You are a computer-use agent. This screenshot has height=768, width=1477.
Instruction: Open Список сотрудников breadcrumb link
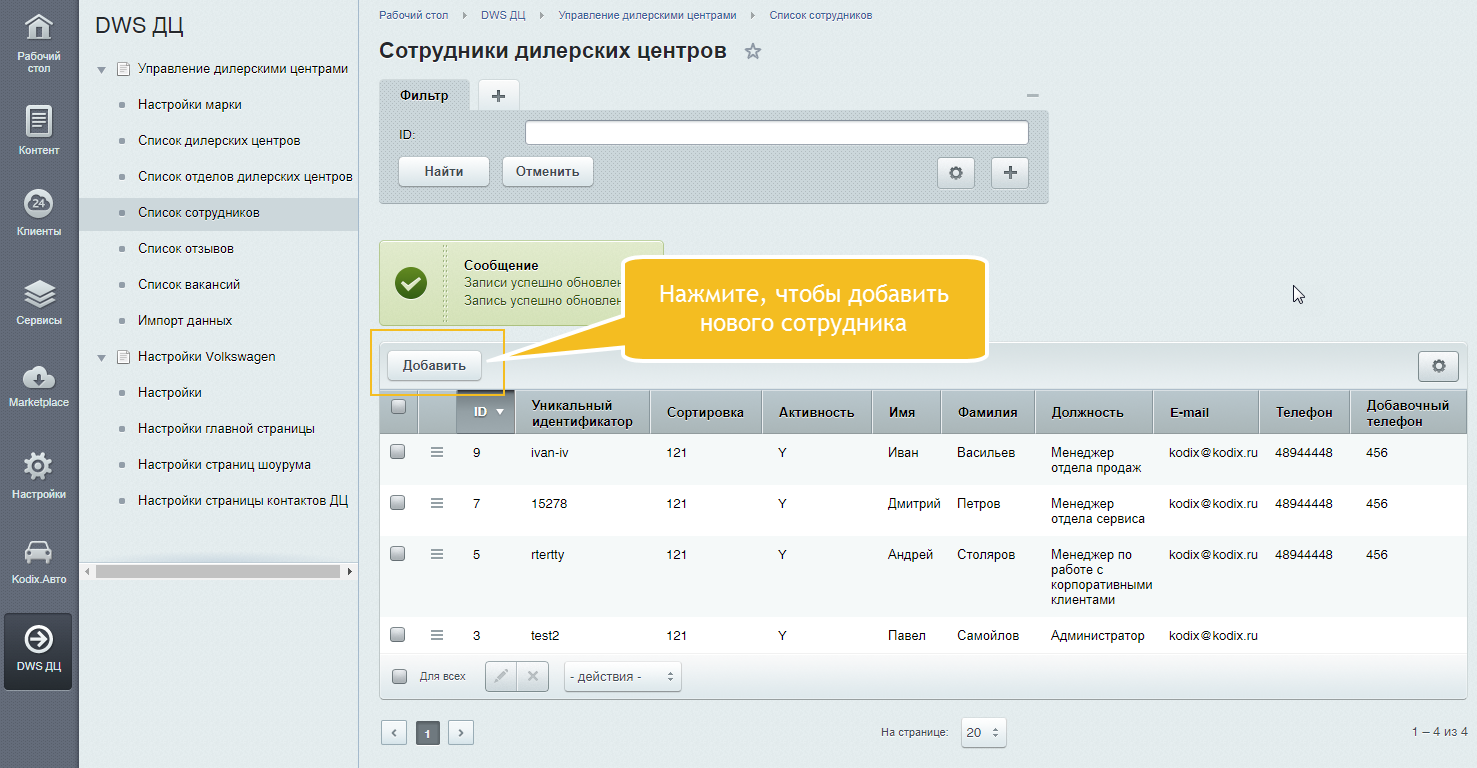point(821,16)
